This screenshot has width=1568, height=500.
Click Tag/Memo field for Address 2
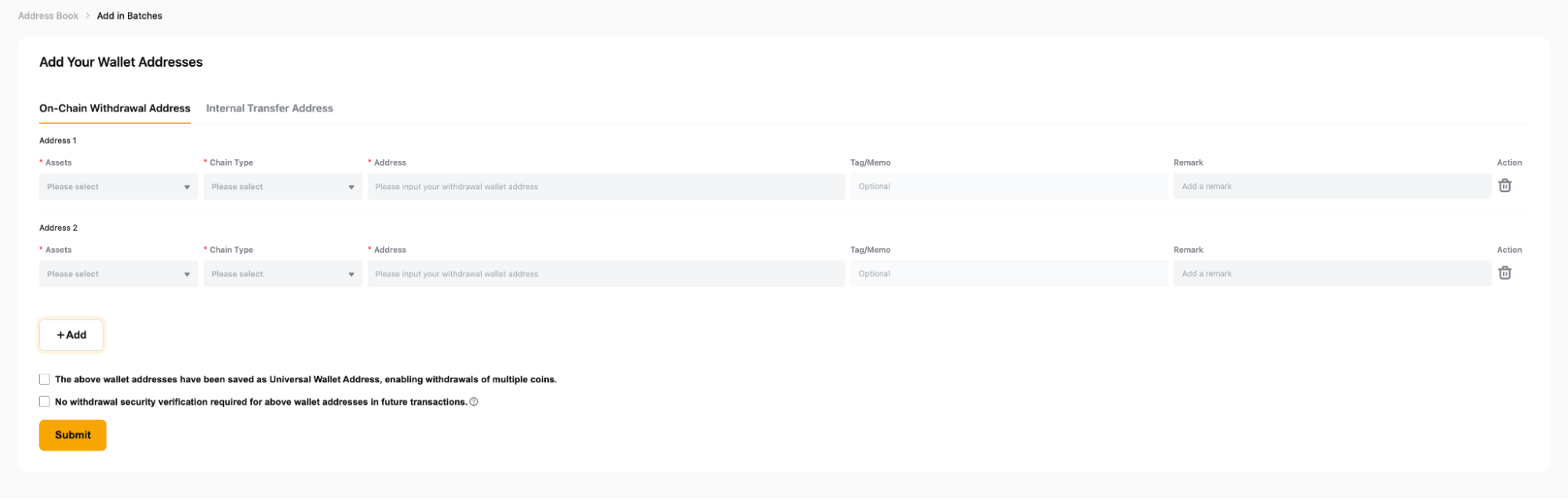point(1009,274)
